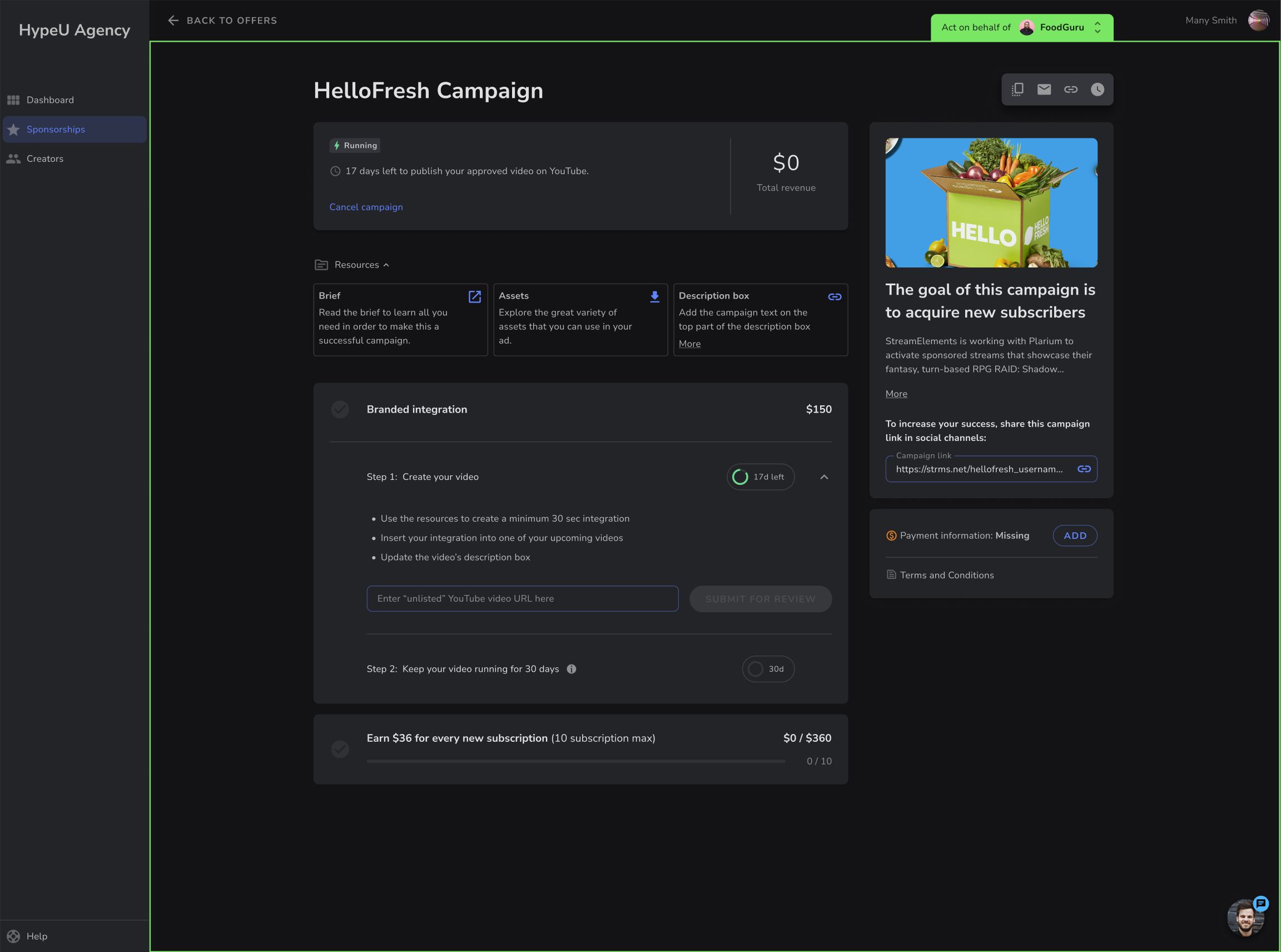This screenshot has width=1281, height=952.
Task: Open the email notification icon in the toolbar
Action: pyautogui.click(x=1044, y=90)
